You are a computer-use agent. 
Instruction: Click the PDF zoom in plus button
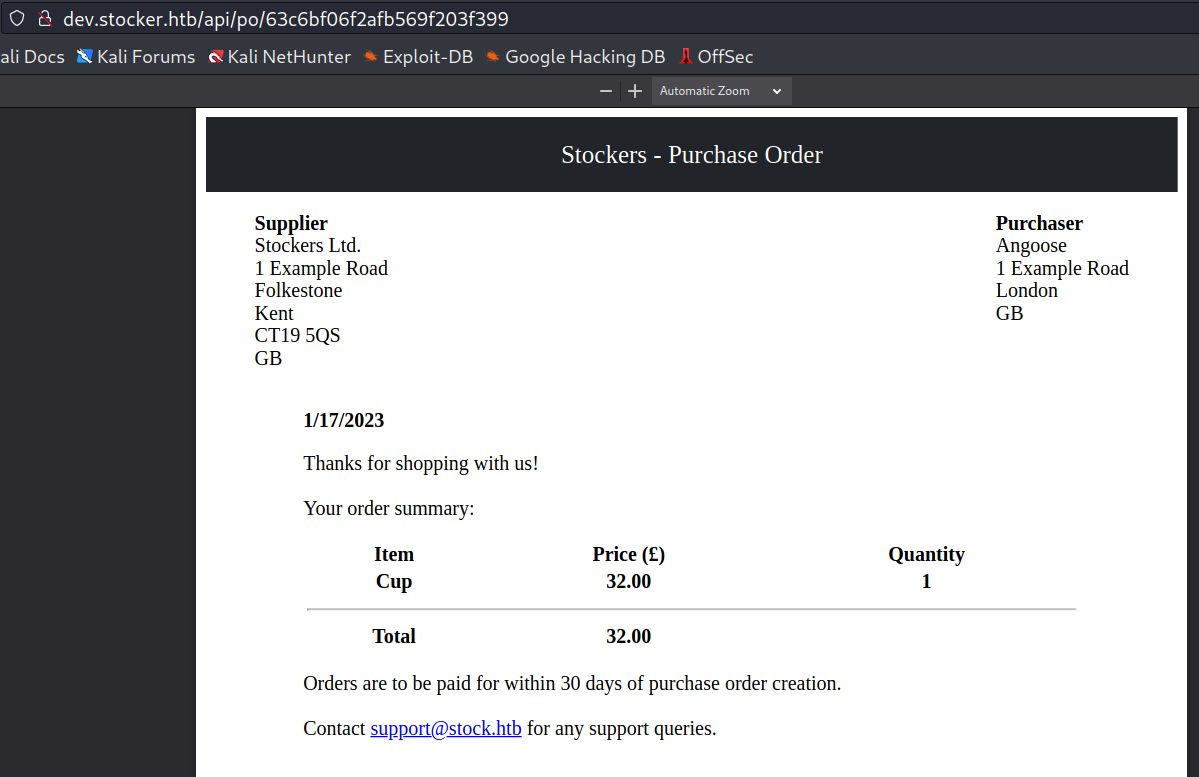point(634,91)
